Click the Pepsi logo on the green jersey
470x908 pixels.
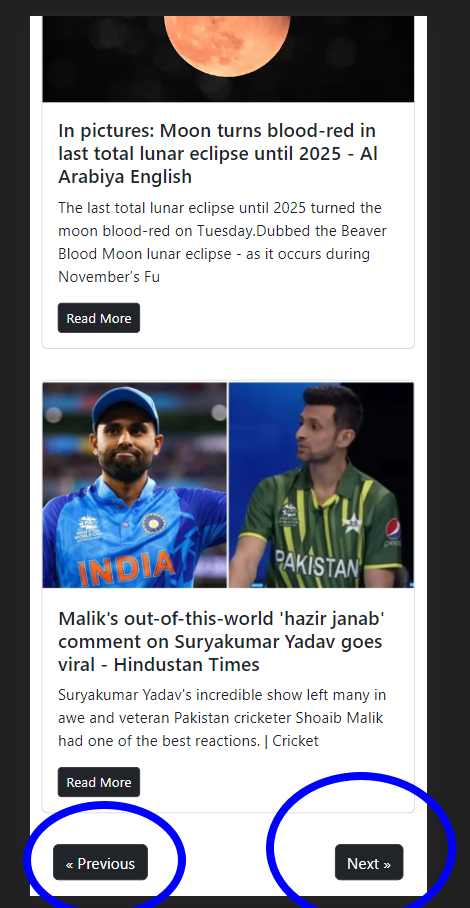pyautogui.click(x=393, y=532)
